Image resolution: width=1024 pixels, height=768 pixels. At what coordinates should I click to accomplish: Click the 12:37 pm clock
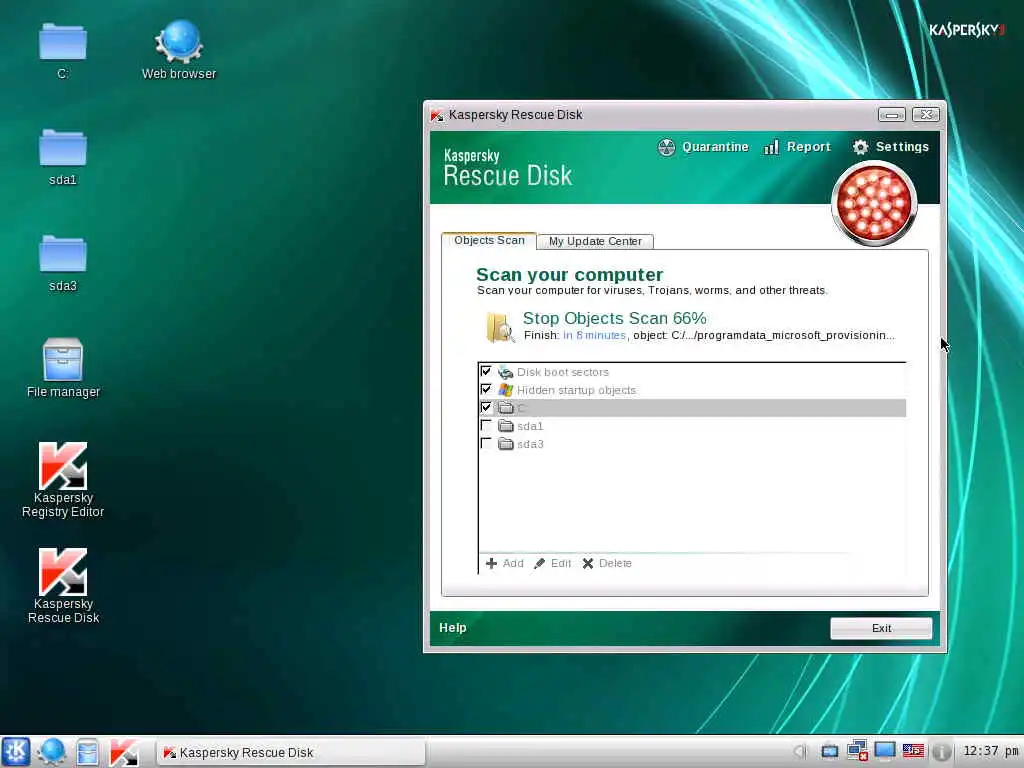coord(990,752)
